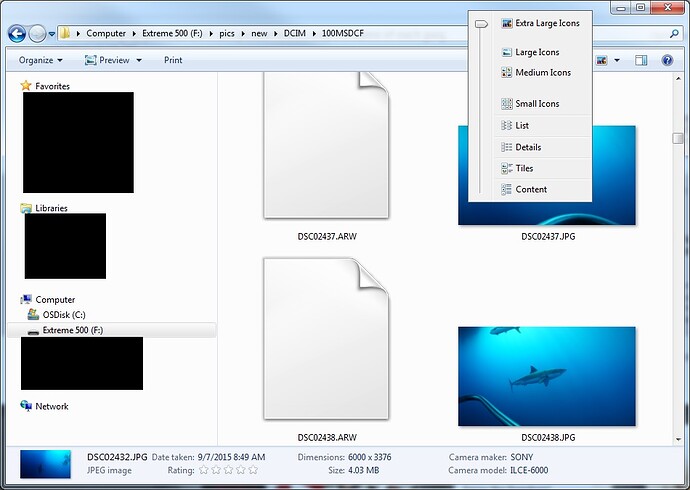Choose Extra Large Icons view
This screenshot has height=490, width=690.
point(541,23)
